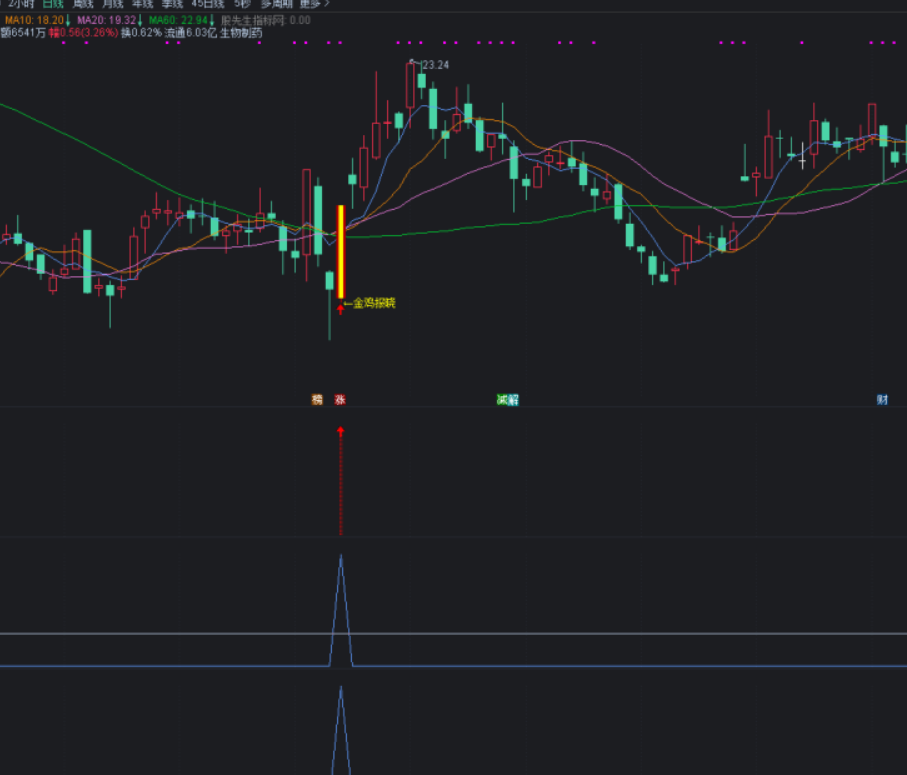
Task: Open the 多周期 multi-period view
Action: tap(275, 4)
